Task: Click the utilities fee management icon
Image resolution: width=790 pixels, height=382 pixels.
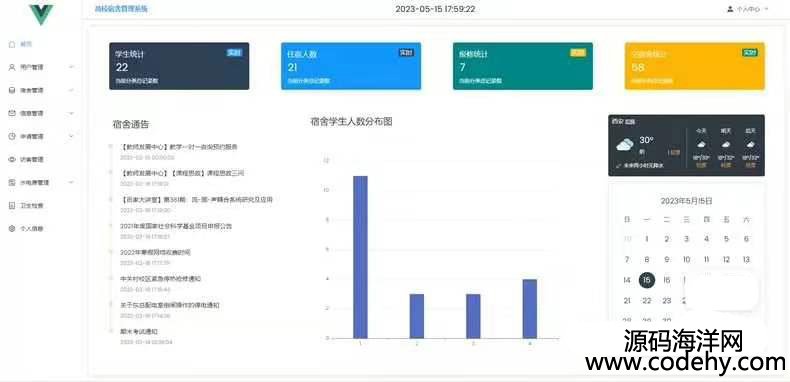Action: 12,182
